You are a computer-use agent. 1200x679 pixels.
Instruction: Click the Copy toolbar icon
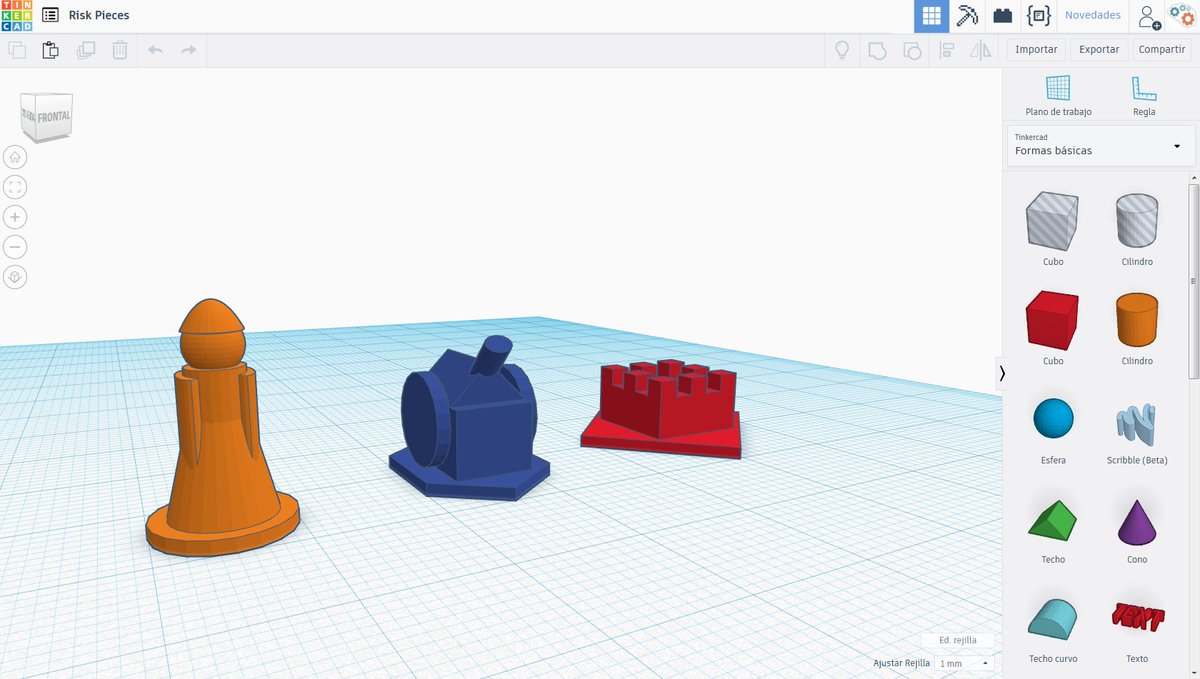coord(17,50)
